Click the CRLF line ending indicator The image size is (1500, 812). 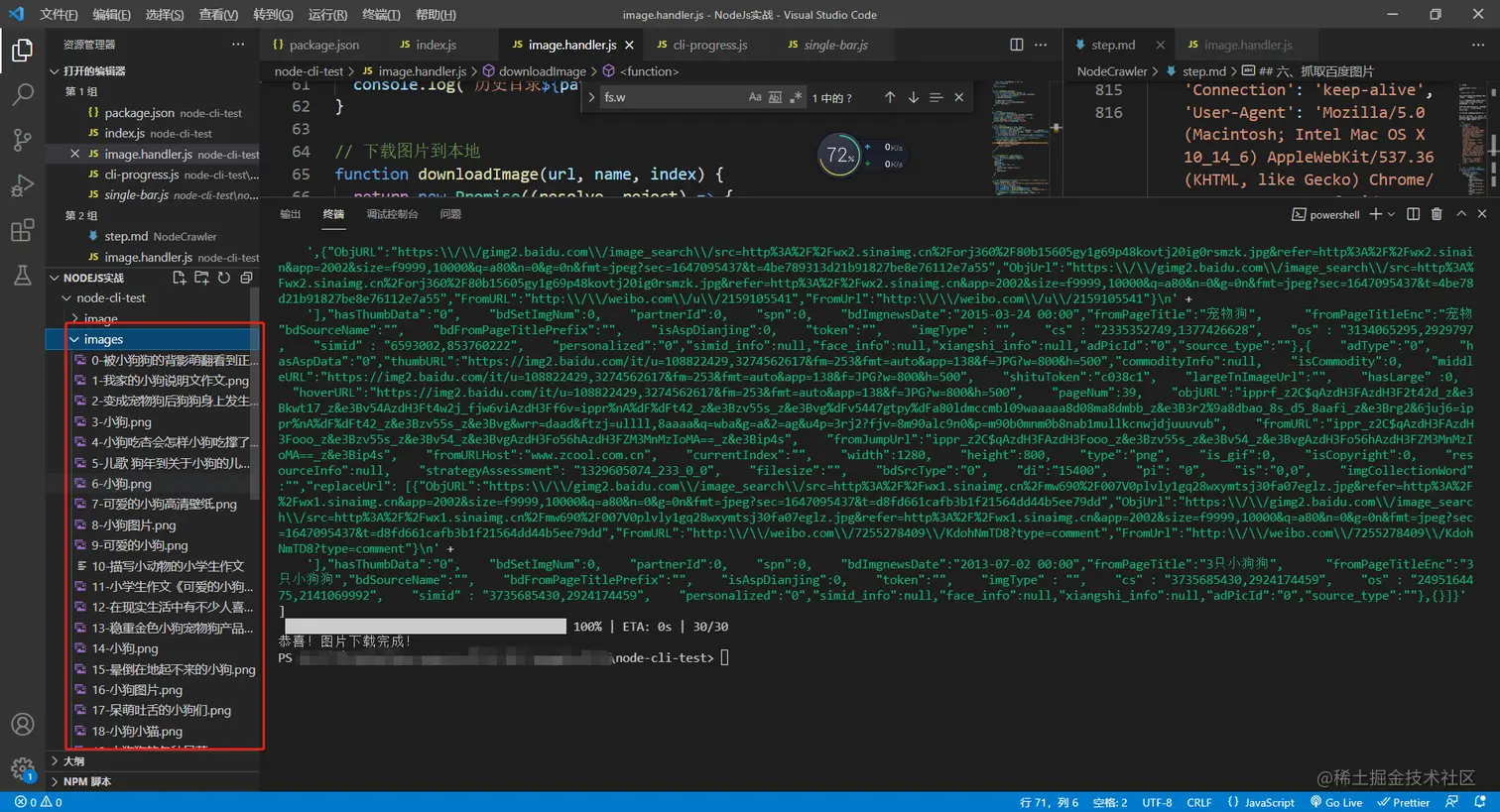coord(1198,802)
